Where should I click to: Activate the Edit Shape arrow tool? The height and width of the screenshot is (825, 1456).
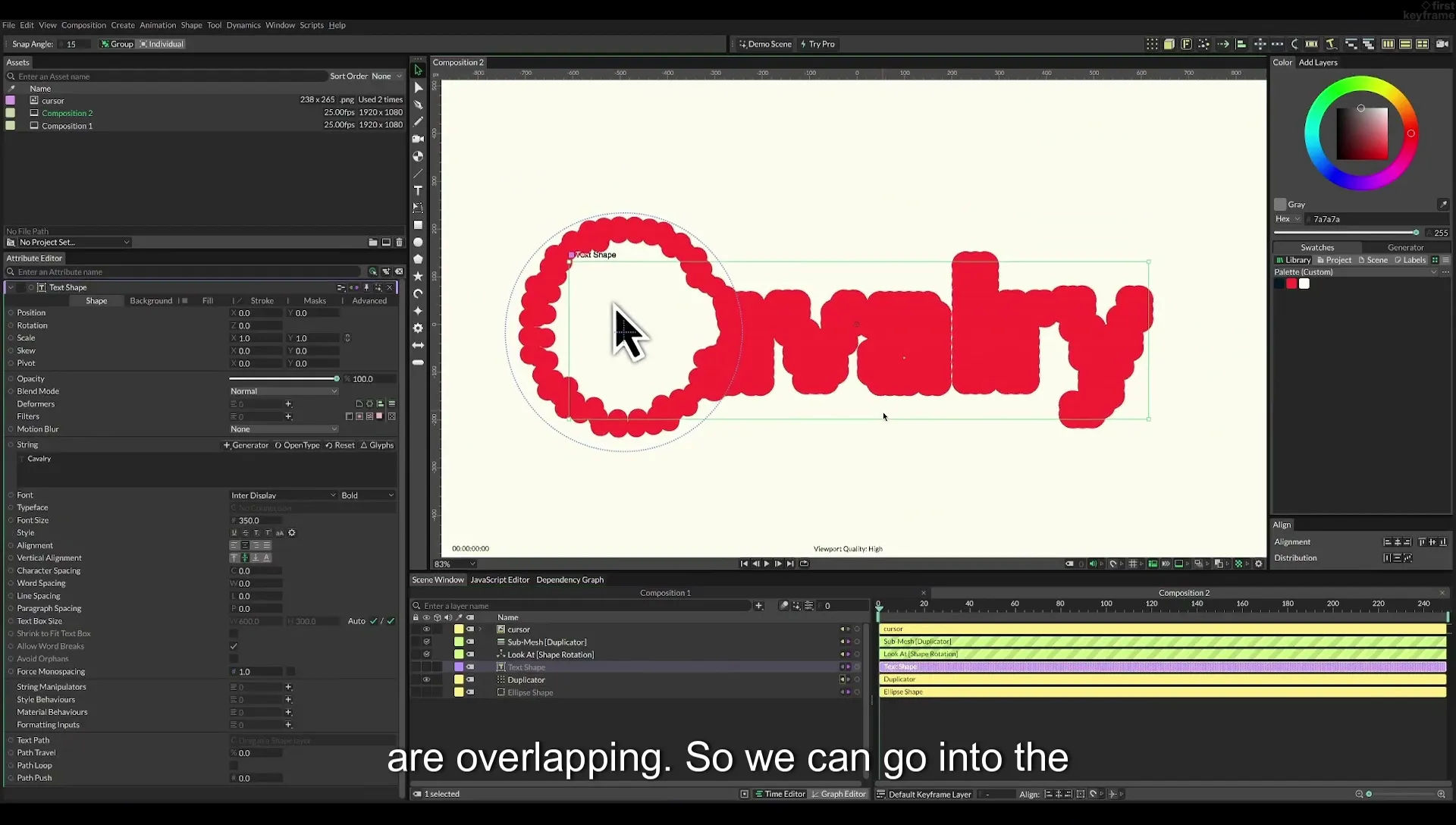coord(418,87)
